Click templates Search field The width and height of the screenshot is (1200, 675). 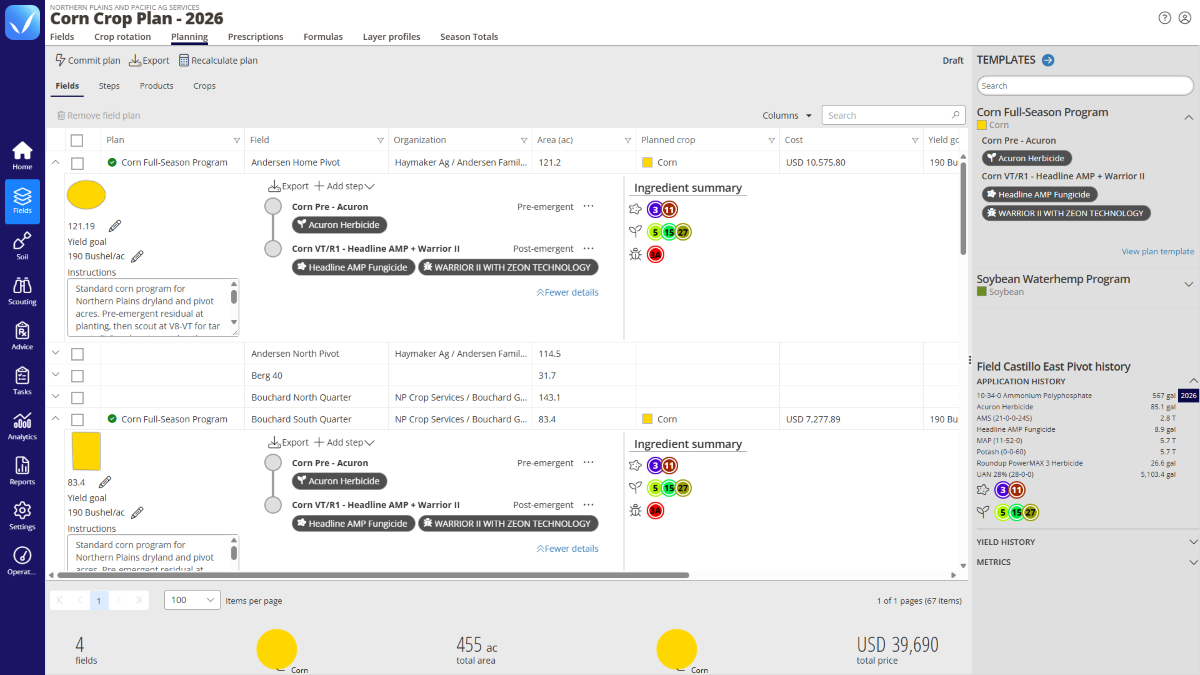[1085, 86]
